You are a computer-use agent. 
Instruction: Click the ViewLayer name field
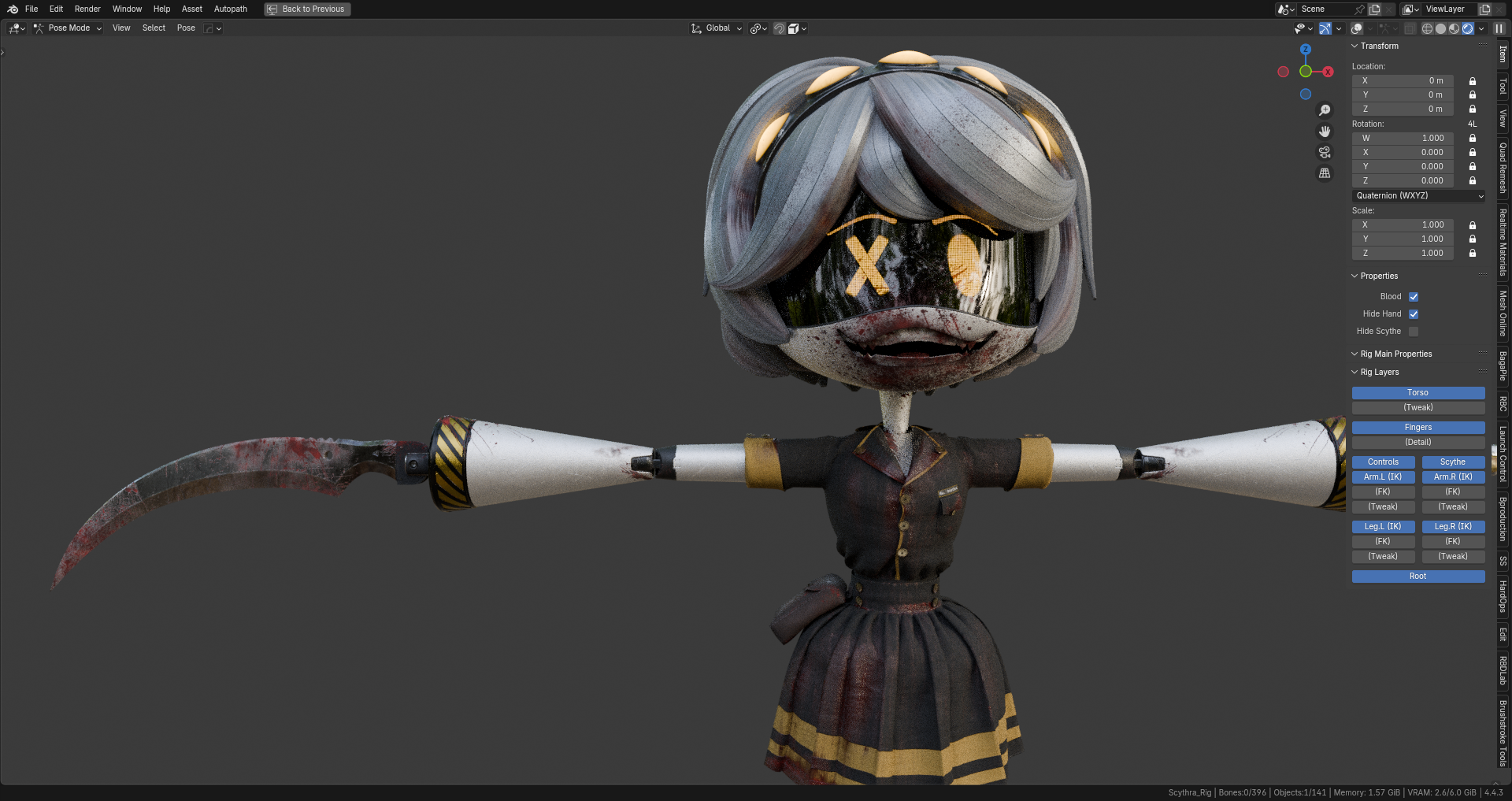(1450, 9)
